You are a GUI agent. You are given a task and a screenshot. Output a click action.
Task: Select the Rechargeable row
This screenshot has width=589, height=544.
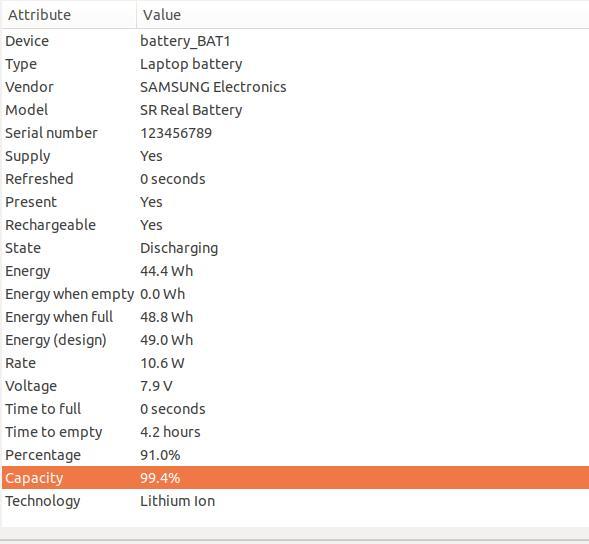pos(295,225)
